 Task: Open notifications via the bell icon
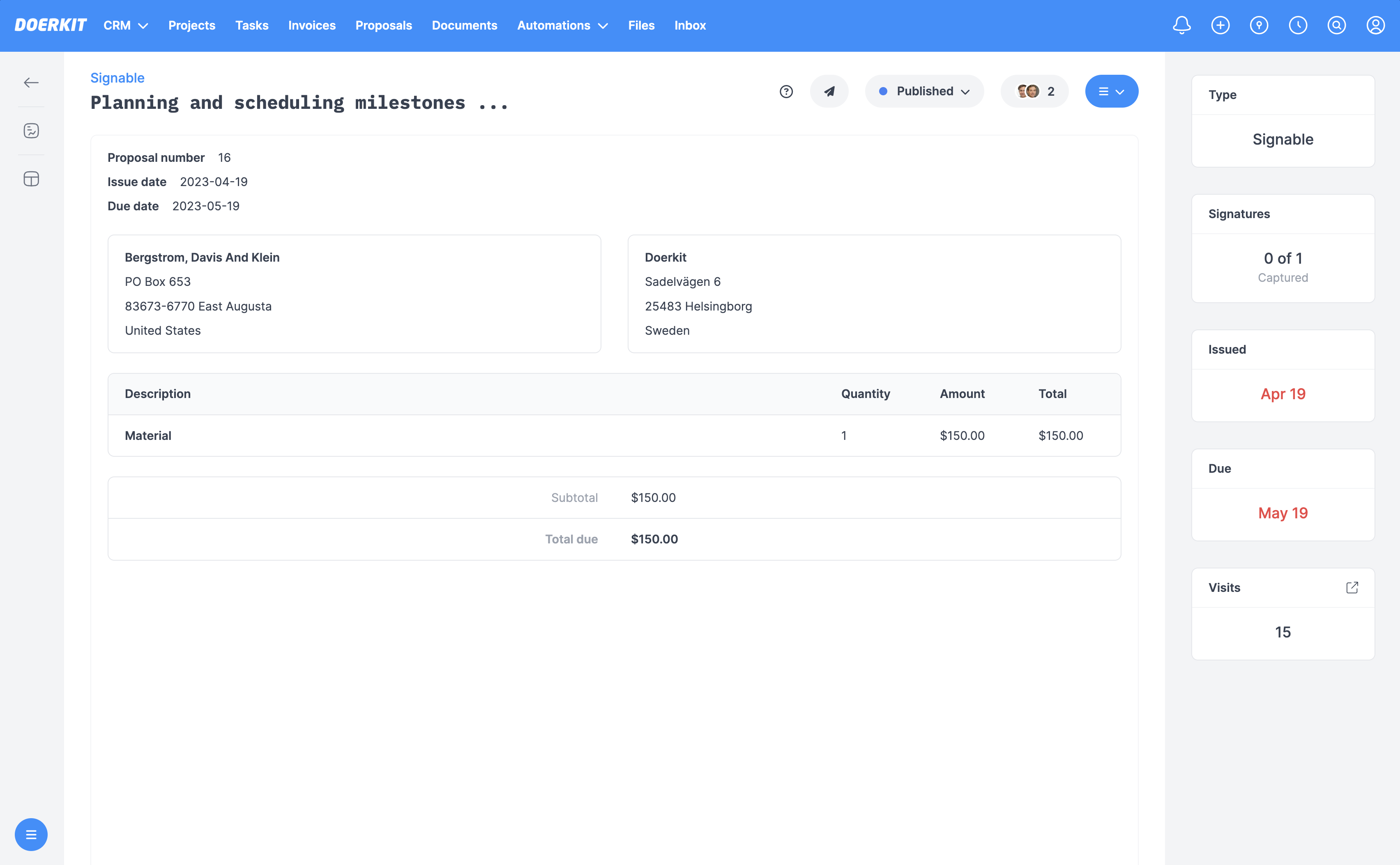click(1182, 25)
